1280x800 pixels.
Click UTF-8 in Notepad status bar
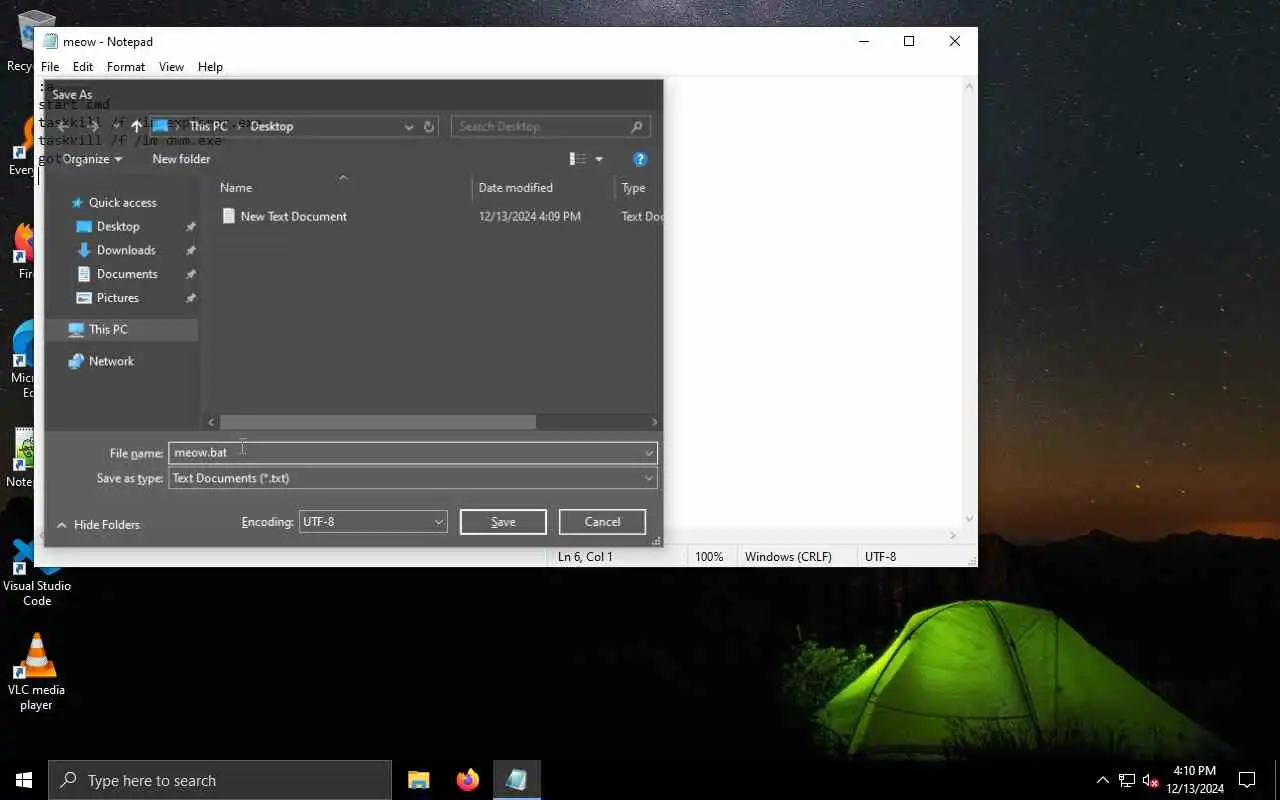[880, 557]
